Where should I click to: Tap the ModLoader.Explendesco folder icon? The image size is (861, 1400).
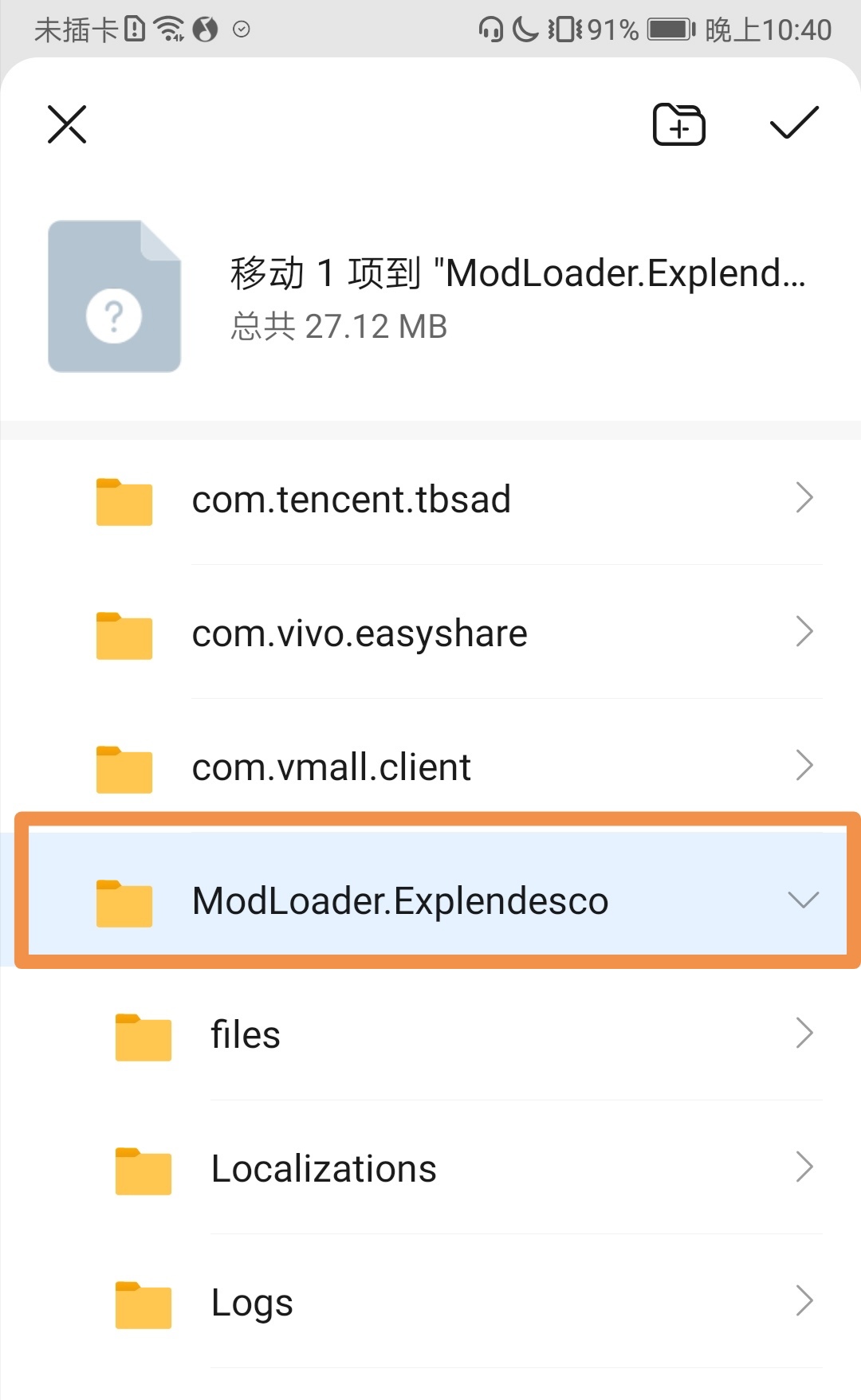(124, 903)
